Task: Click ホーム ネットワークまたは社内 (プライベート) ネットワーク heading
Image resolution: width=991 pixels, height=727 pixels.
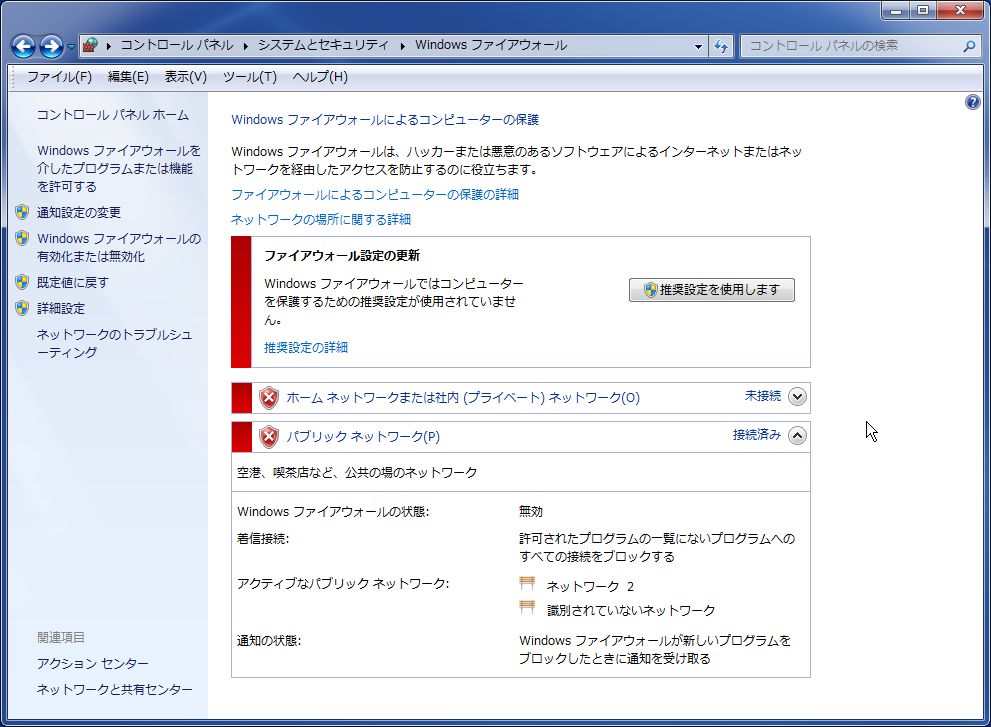Action: tap(463, 398)
